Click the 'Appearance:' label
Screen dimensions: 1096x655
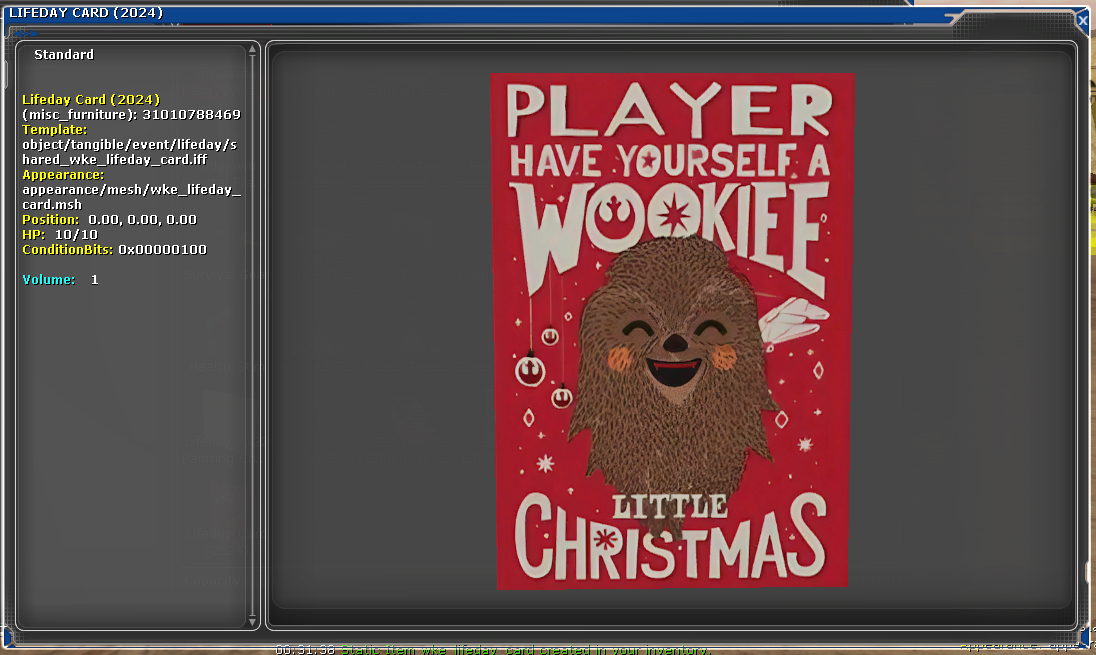click(x=63, y=175)
